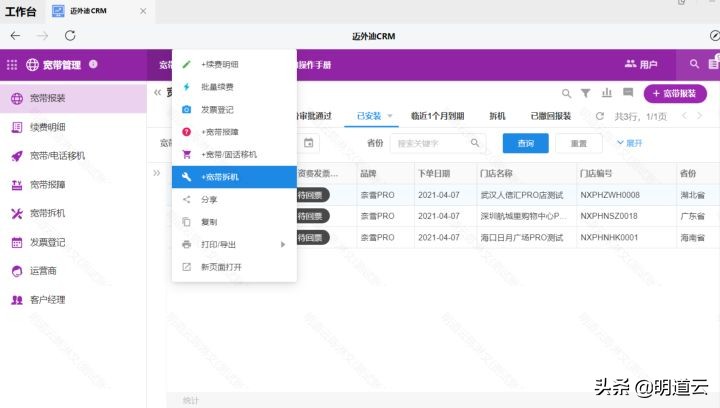The width and height of the screenshot is (720, 408).
Task: Choose +续费明细 from the context menu
Action: [234, 65]
